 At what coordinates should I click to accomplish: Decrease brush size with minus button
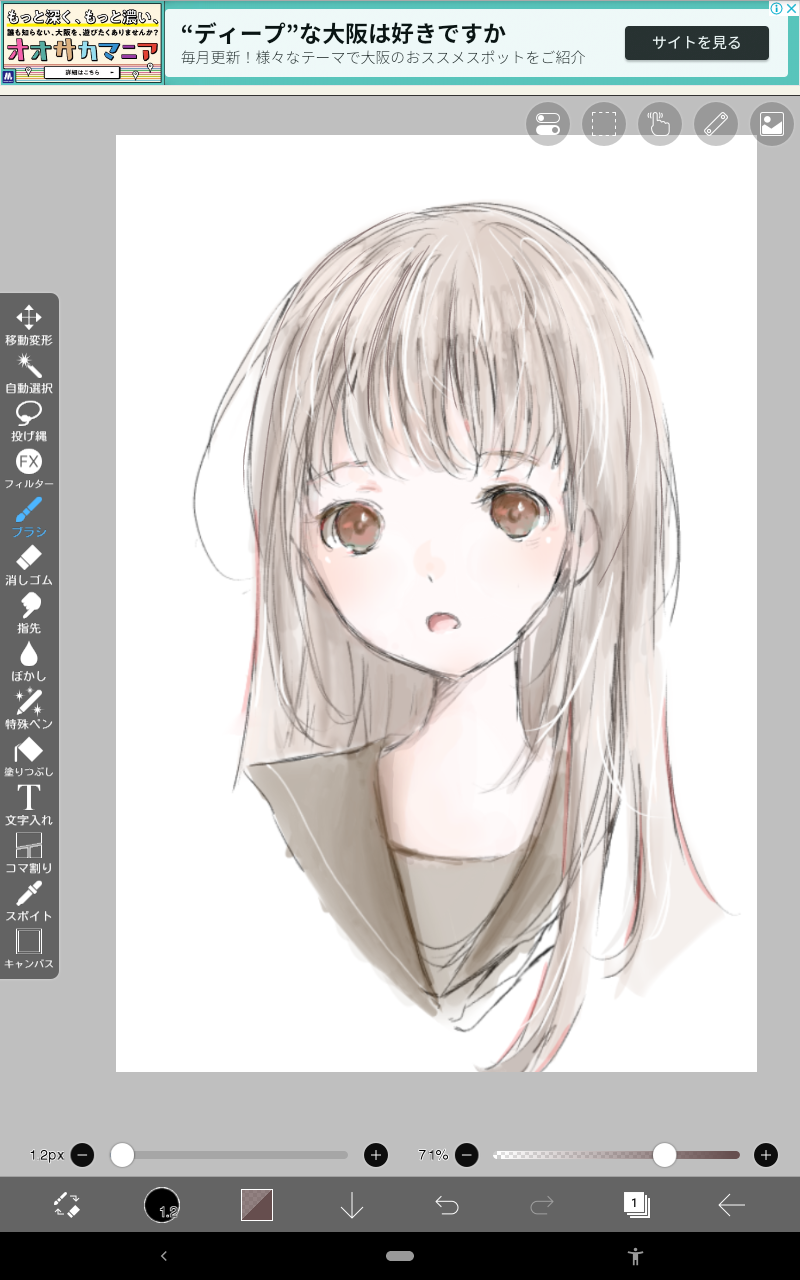point(83,1155)
